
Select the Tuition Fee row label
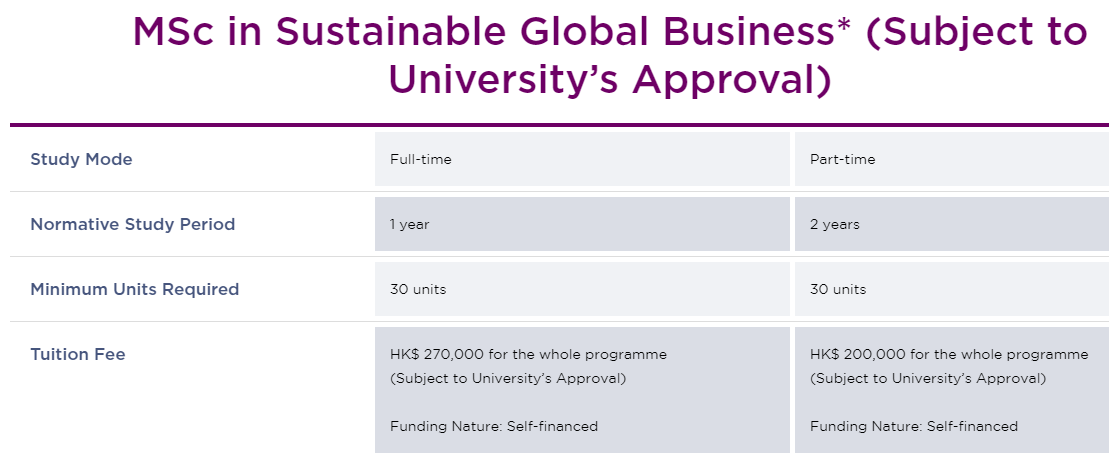pos(78,354)
